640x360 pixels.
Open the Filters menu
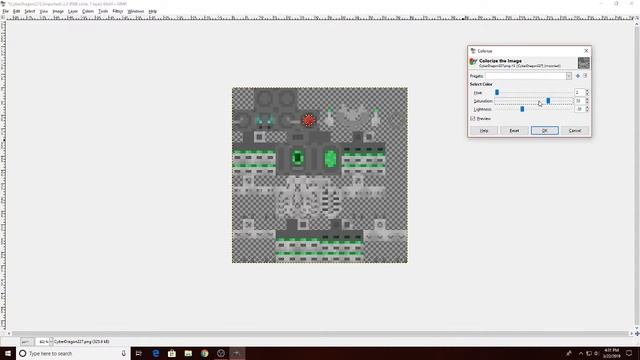tap(118, 11)
